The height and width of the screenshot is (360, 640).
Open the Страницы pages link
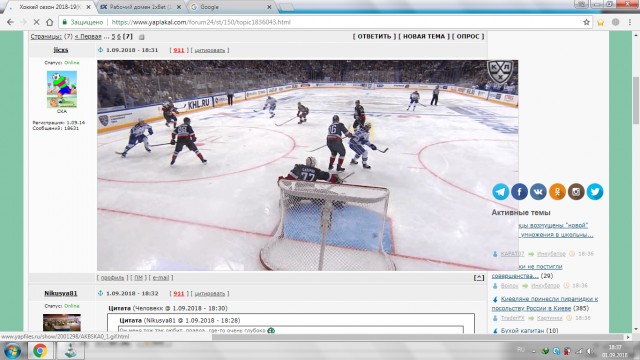(x=46, y=36)
